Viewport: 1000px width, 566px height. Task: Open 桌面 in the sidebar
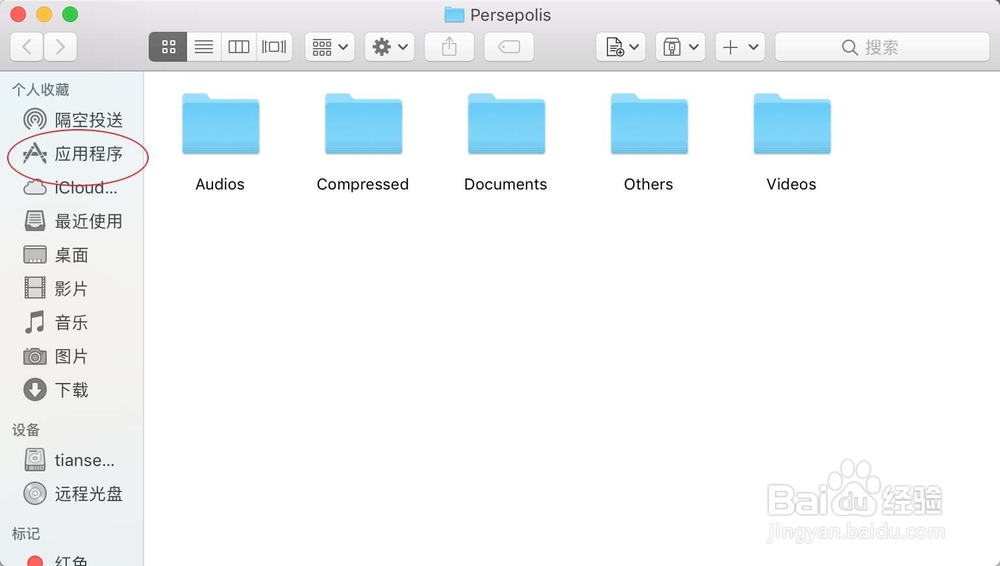56,255
